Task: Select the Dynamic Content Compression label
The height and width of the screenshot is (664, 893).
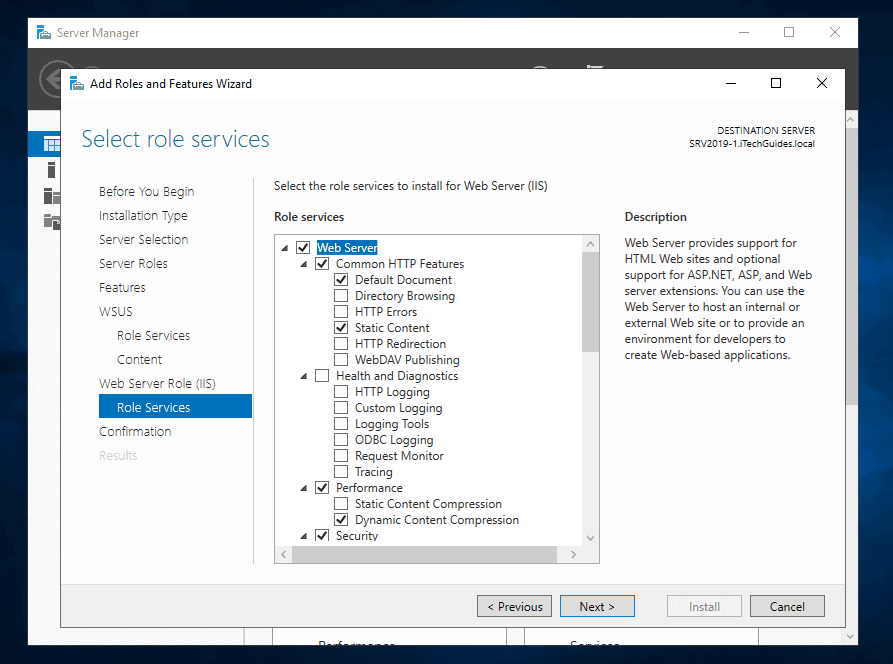Action: [x=437, y=520]
